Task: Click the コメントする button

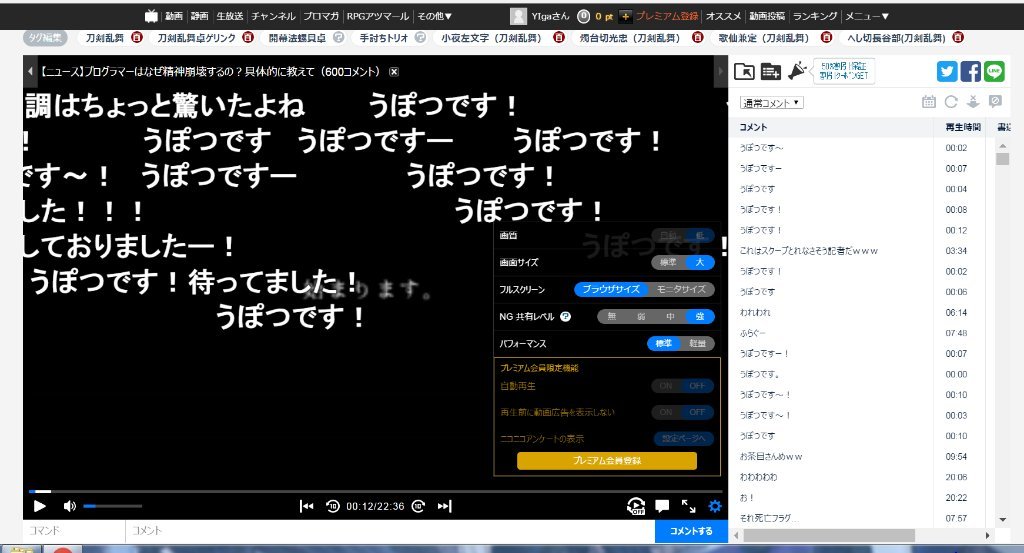Action: (692, 531)
